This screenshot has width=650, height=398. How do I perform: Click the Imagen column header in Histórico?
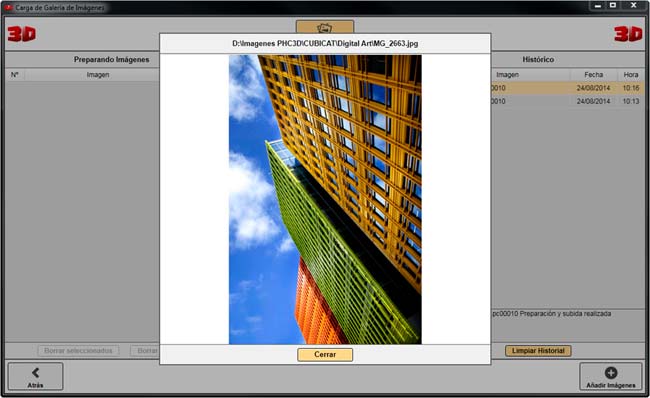pos(507,75)
